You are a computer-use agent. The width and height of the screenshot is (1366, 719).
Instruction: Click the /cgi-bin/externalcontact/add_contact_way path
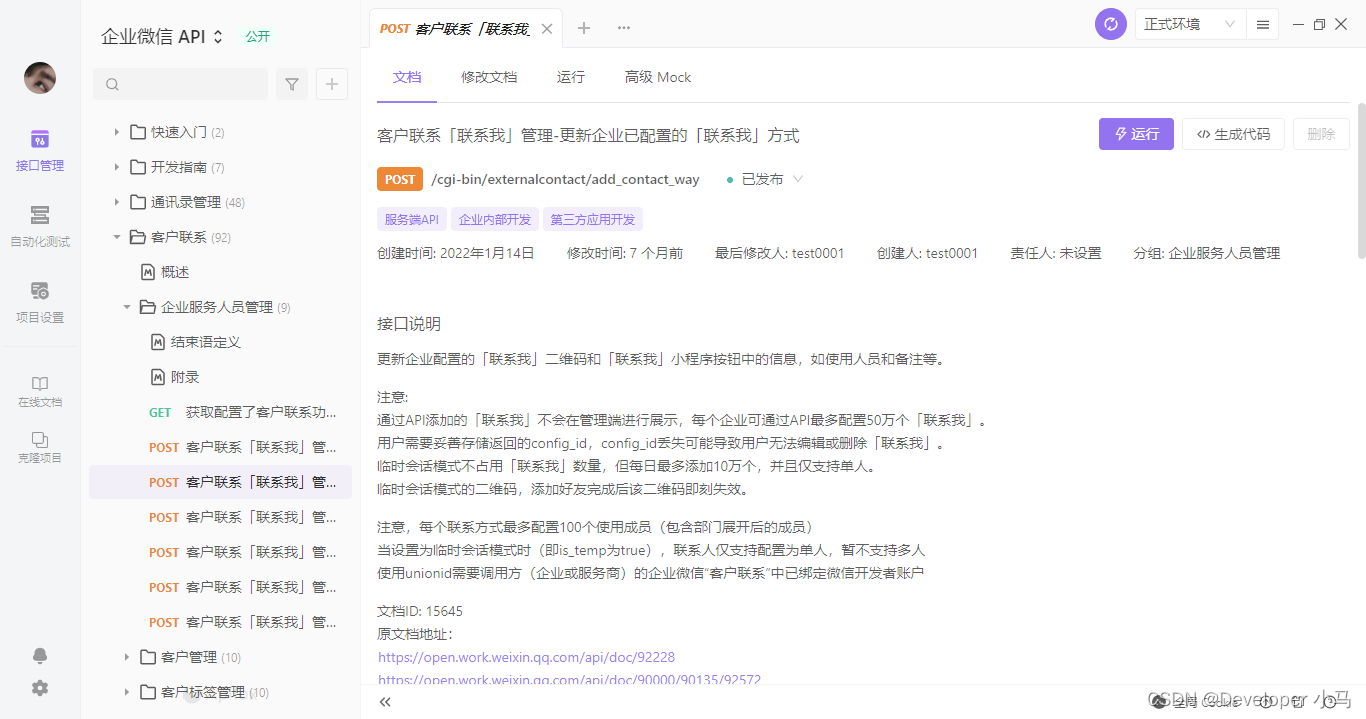(565, 179)
